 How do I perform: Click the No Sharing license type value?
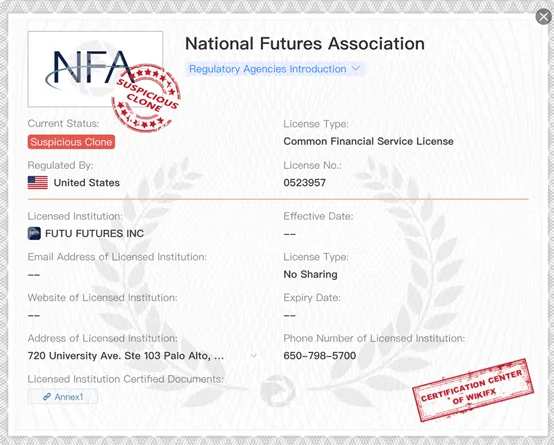(x=311, y=275)
